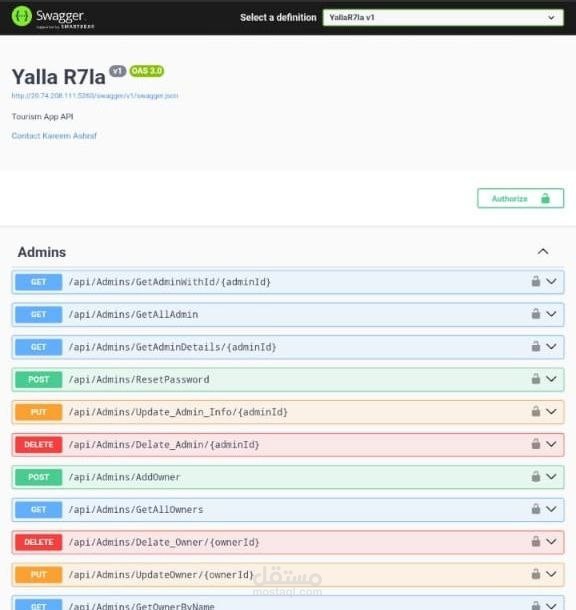The width and height of the screenshot is (576, 610).
Task: Click the Swagger logo icon
Action: tap(22, 16)
